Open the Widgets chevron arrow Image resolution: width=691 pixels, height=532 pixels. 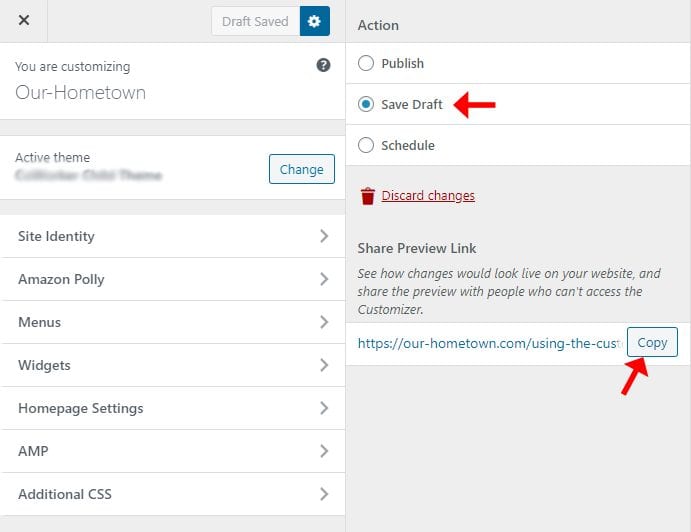click(x=324, y=365)
